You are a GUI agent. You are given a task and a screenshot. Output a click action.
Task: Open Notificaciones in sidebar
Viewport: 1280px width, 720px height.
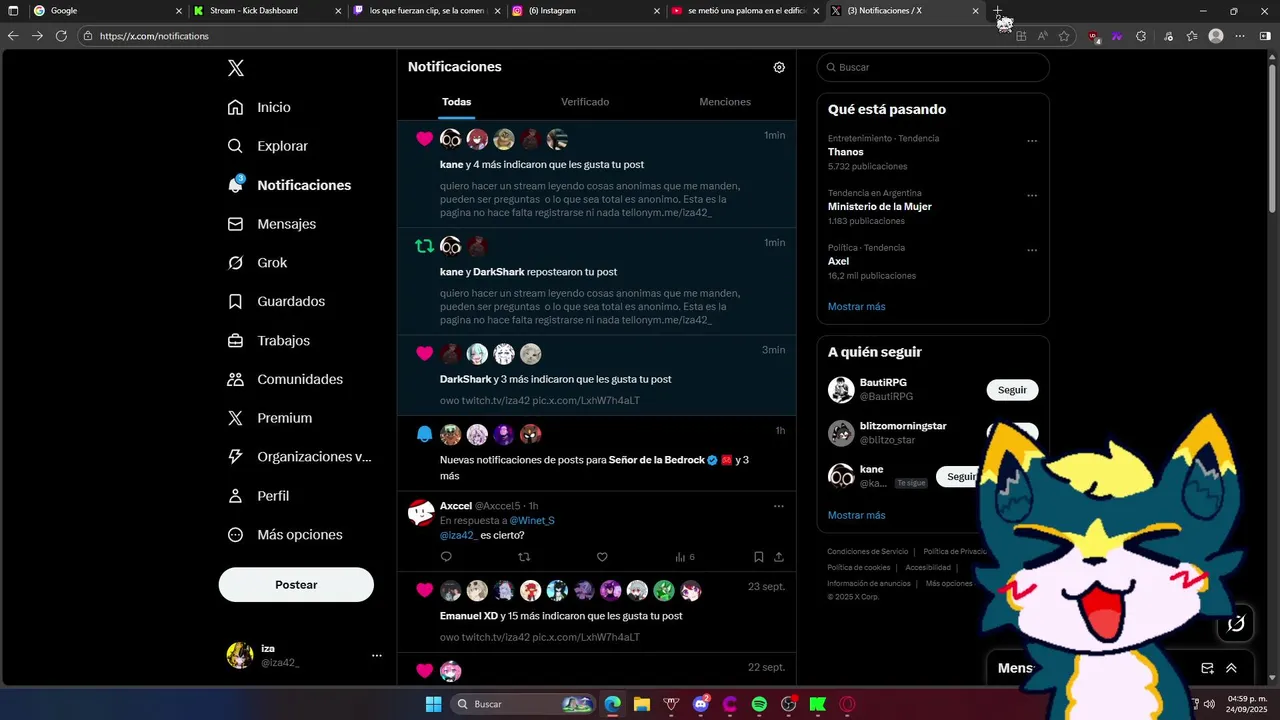point(289,185)
